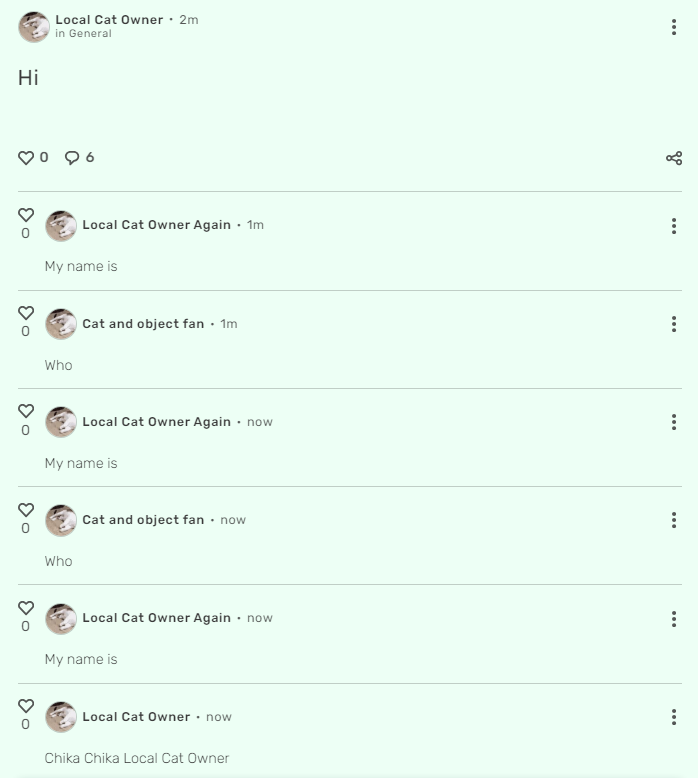The image size is (698, 778).
Task: Click the share icon on the post
Action: point(674,158)
